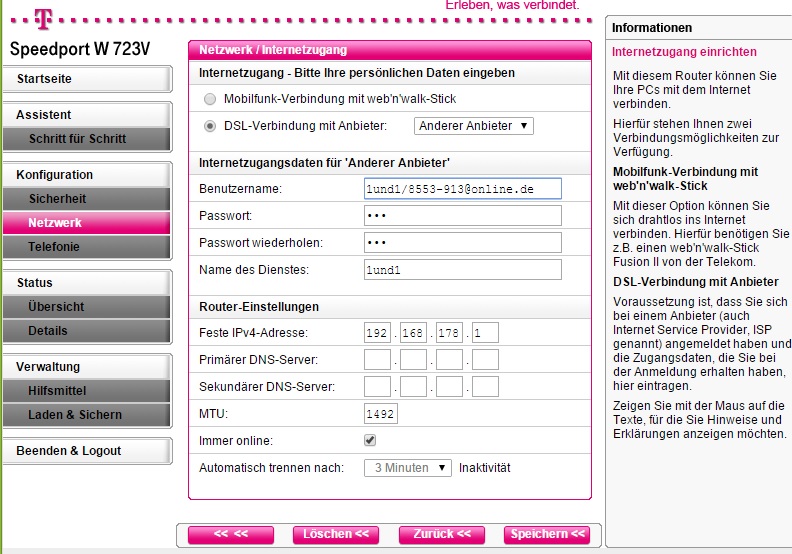Open Laden & Sichern page

click(x=77, y=415)
